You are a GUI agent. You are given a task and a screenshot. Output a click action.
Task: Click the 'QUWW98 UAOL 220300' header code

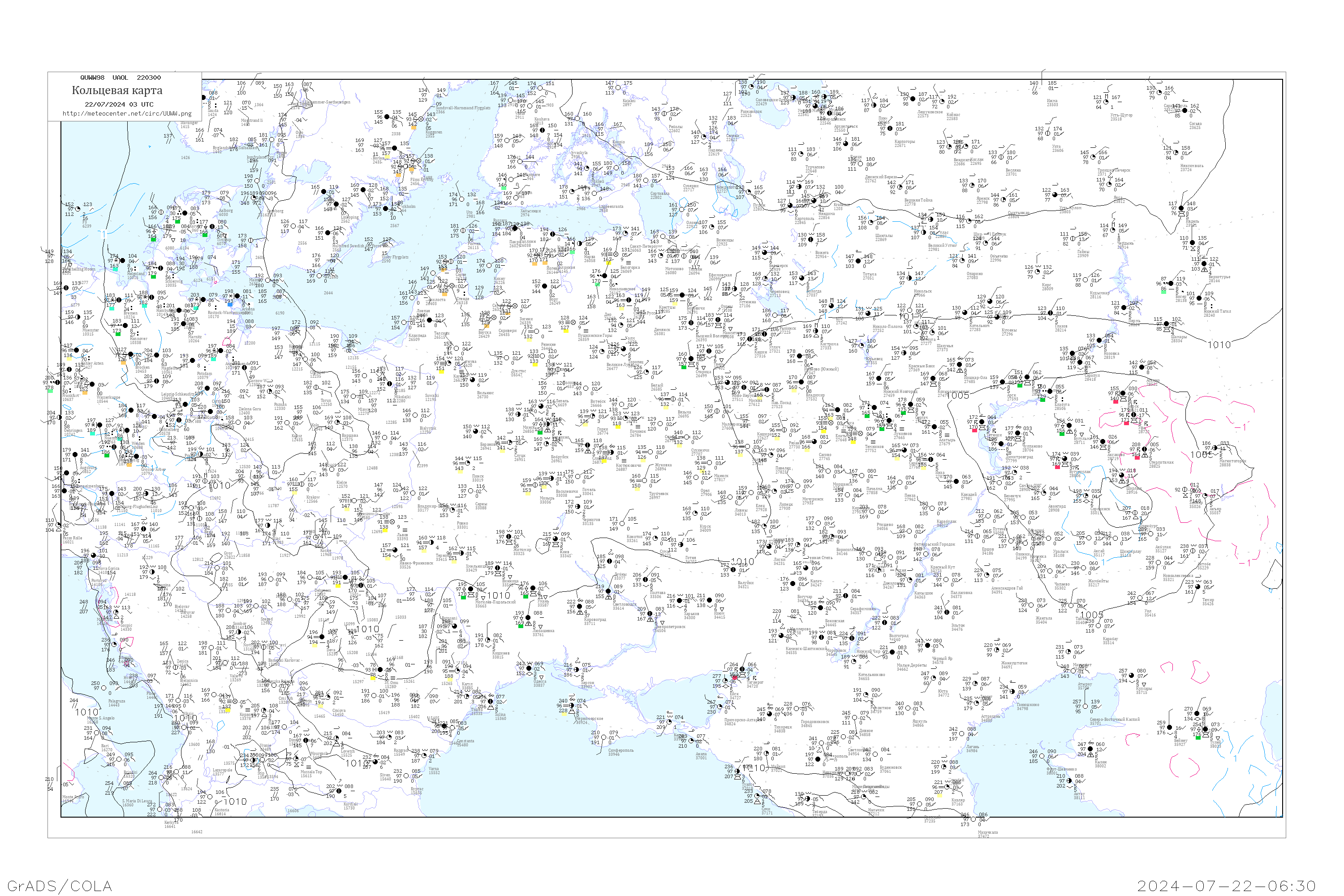(x=121, y=78)
